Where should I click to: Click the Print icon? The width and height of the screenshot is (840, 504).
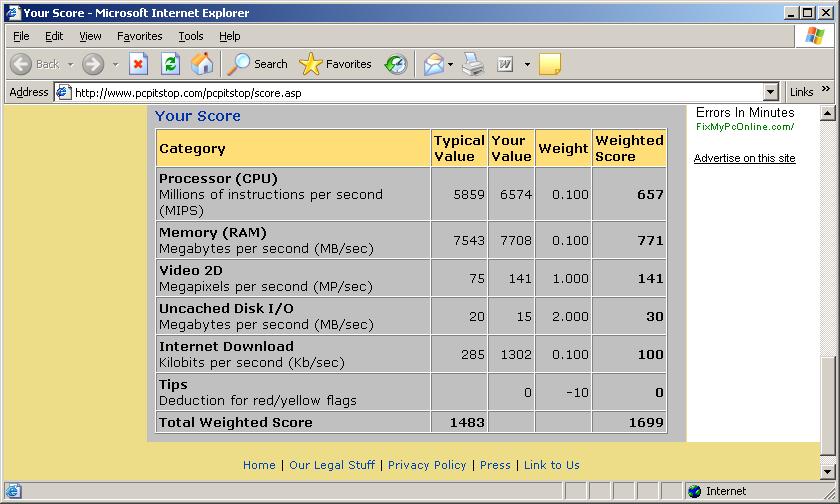(473, 64)
